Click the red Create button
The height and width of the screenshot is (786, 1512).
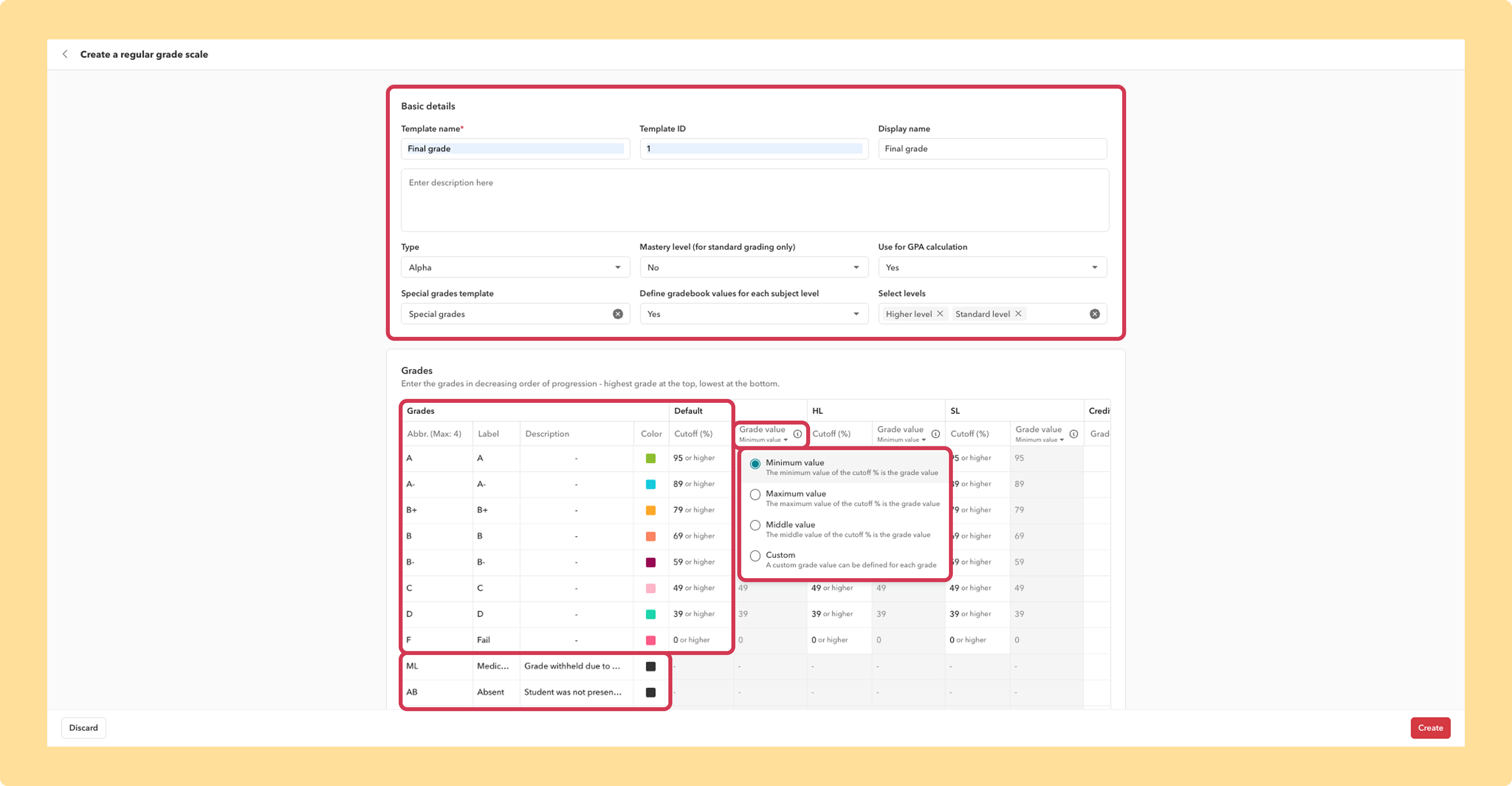point(1430,728)
